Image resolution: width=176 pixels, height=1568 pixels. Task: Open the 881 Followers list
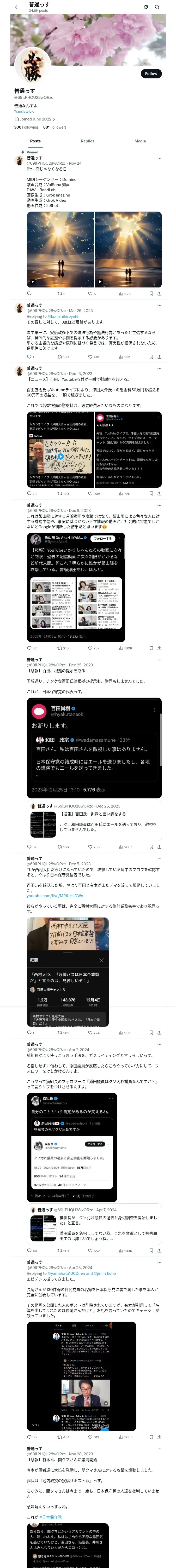point(54,127)
